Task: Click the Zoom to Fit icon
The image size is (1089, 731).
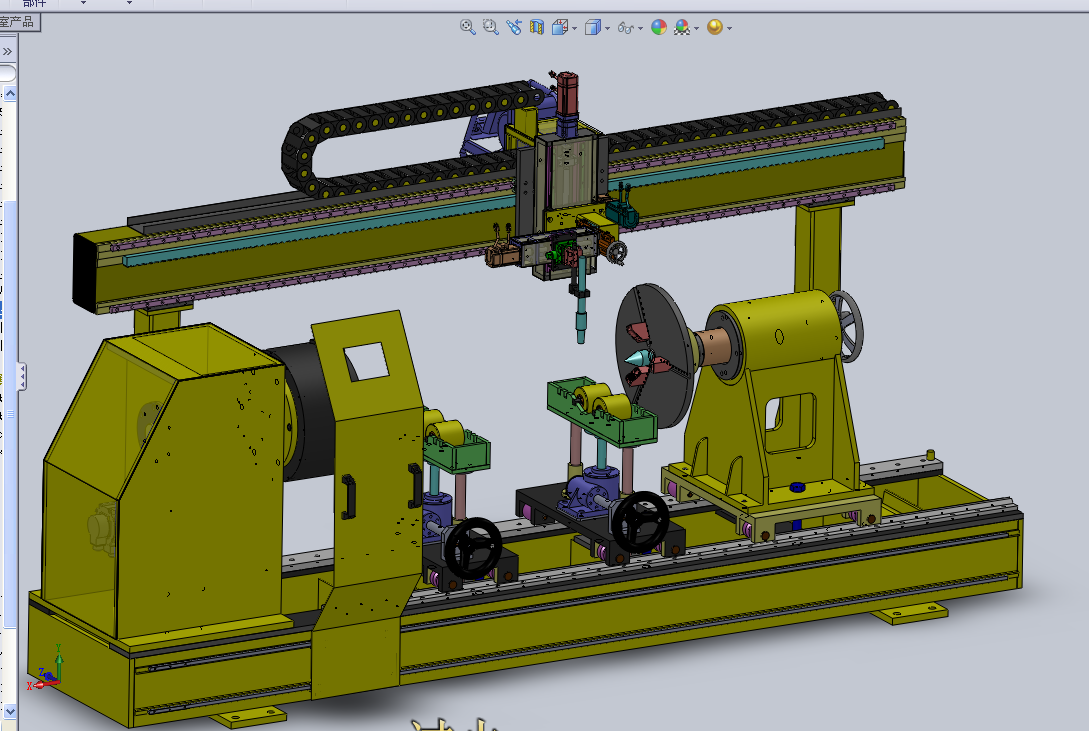Action: tap(467, 28)
